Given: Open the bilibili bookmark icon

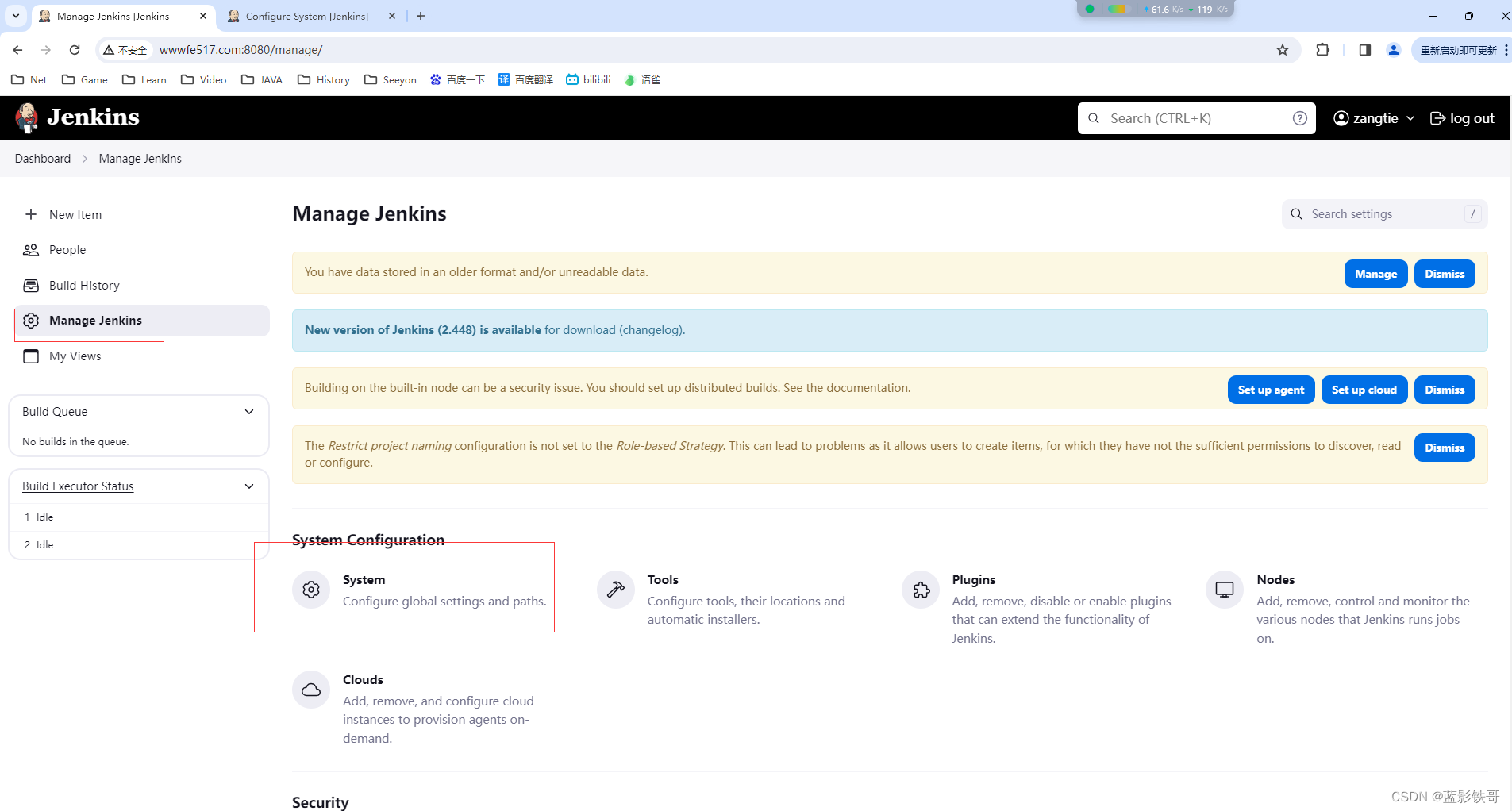Looking at the screenshot, I should (572, 79).
